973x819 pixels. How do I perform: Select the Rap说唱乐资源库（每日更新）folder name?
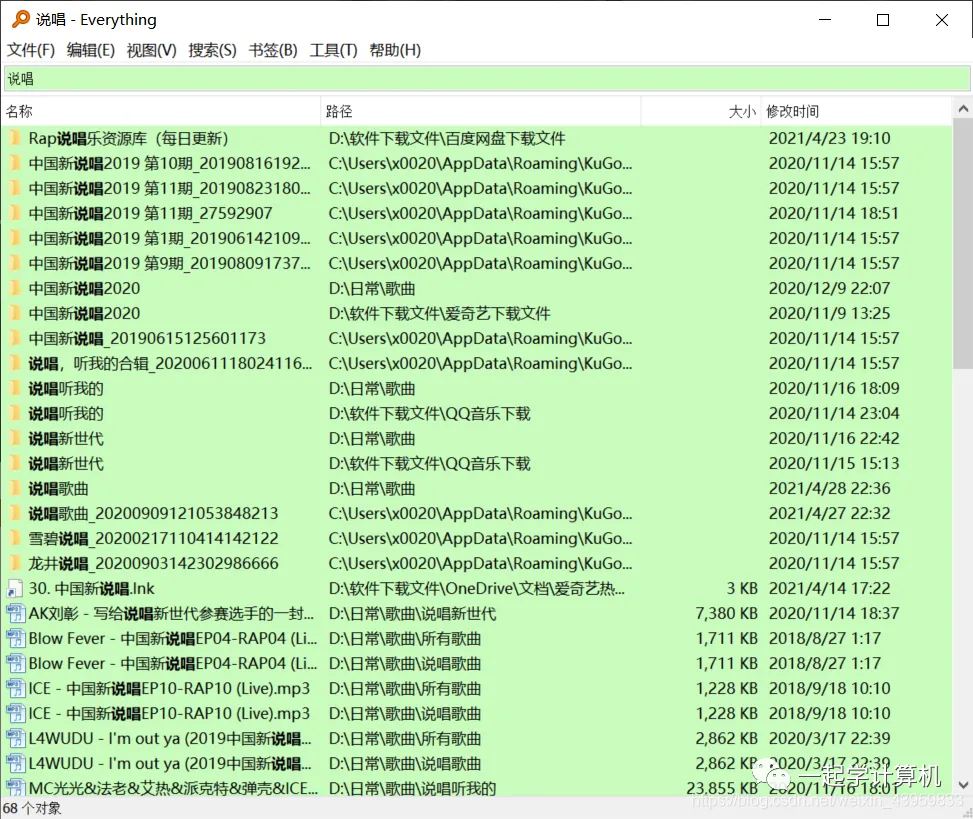pos(128,138)
